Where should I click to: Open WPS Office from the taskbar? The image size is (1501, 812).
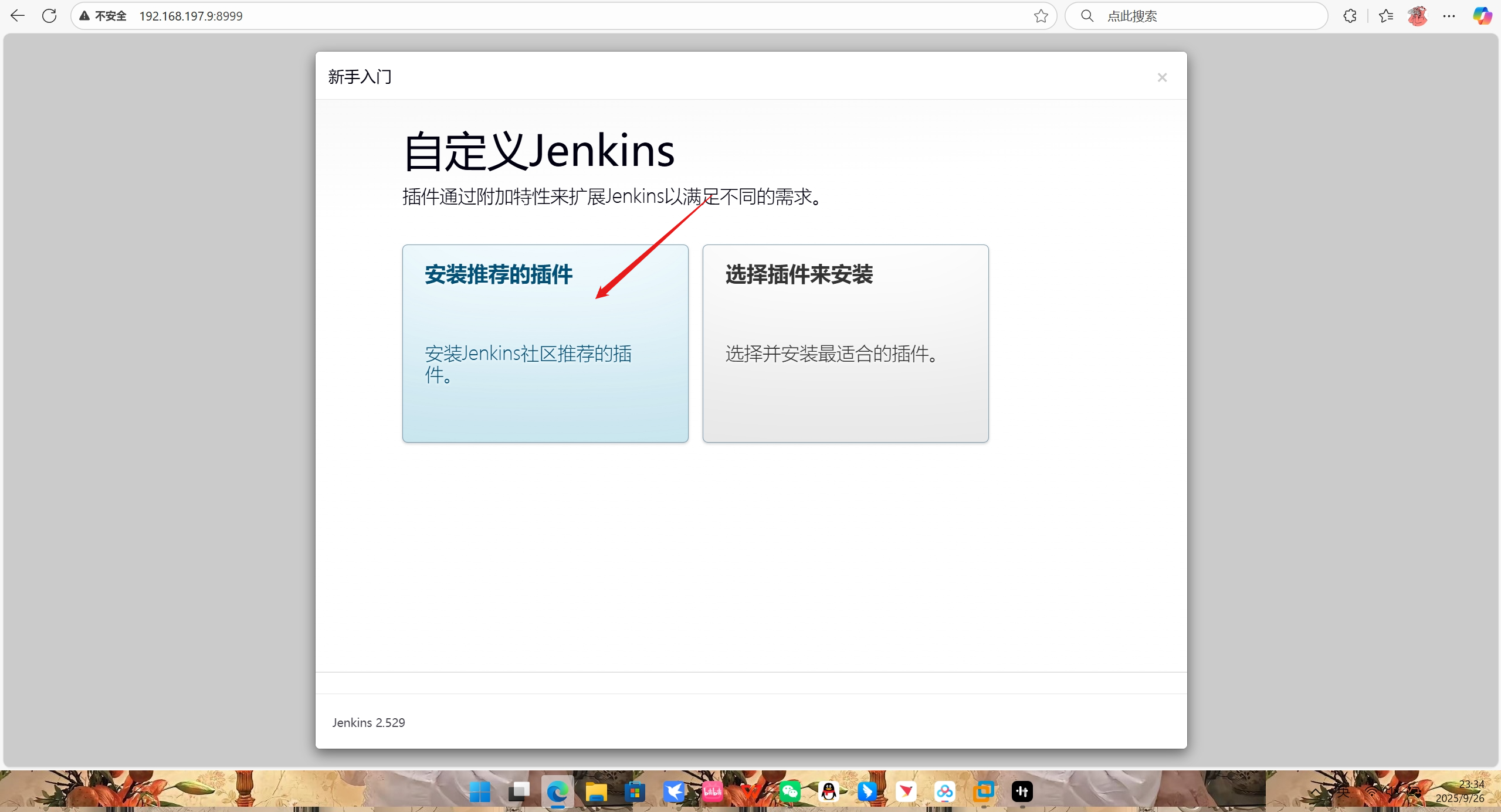pos(751,791)
